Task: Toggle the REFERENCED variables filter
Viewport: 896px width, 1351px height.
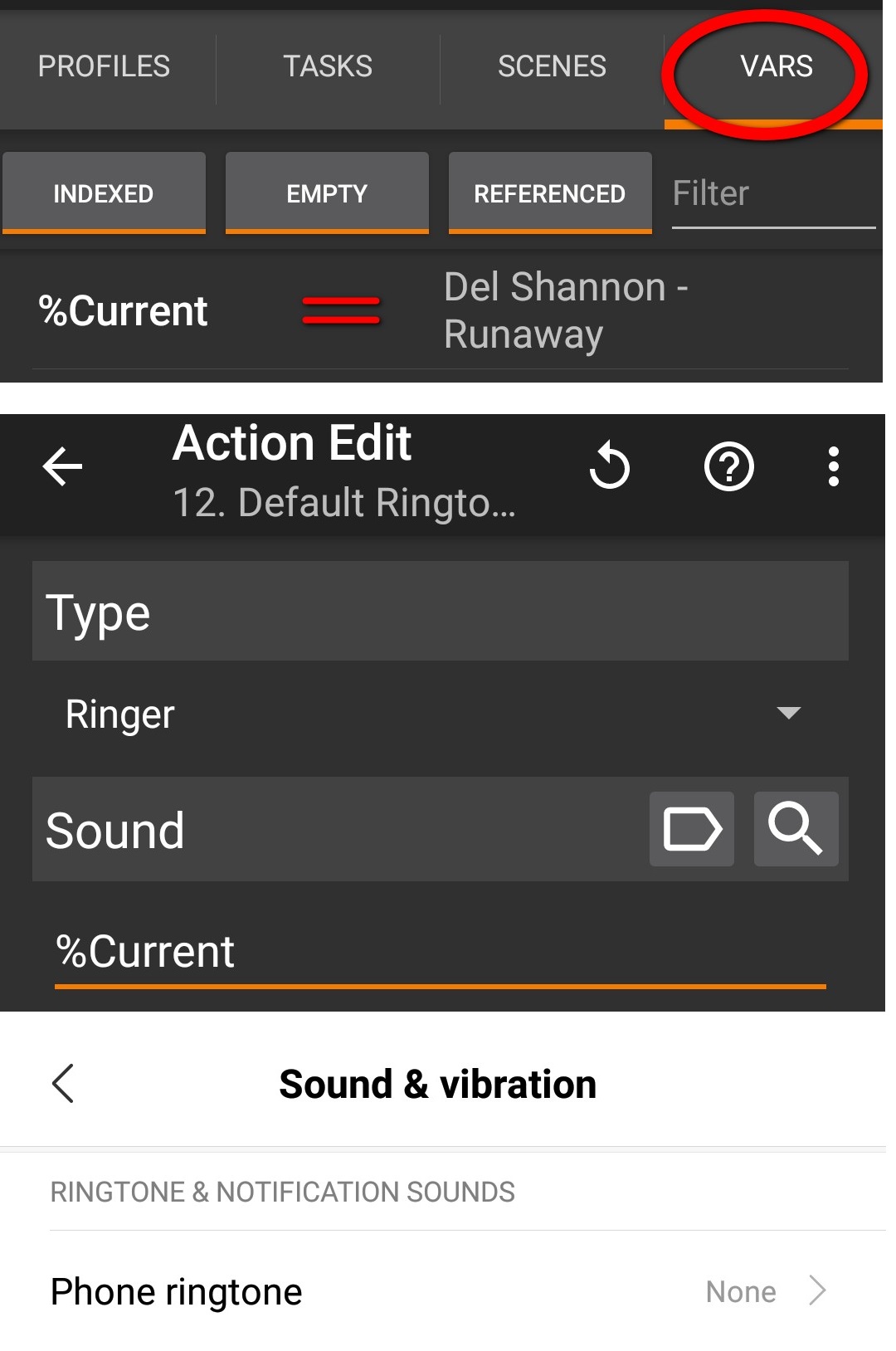Action: (x=550, y=193)
